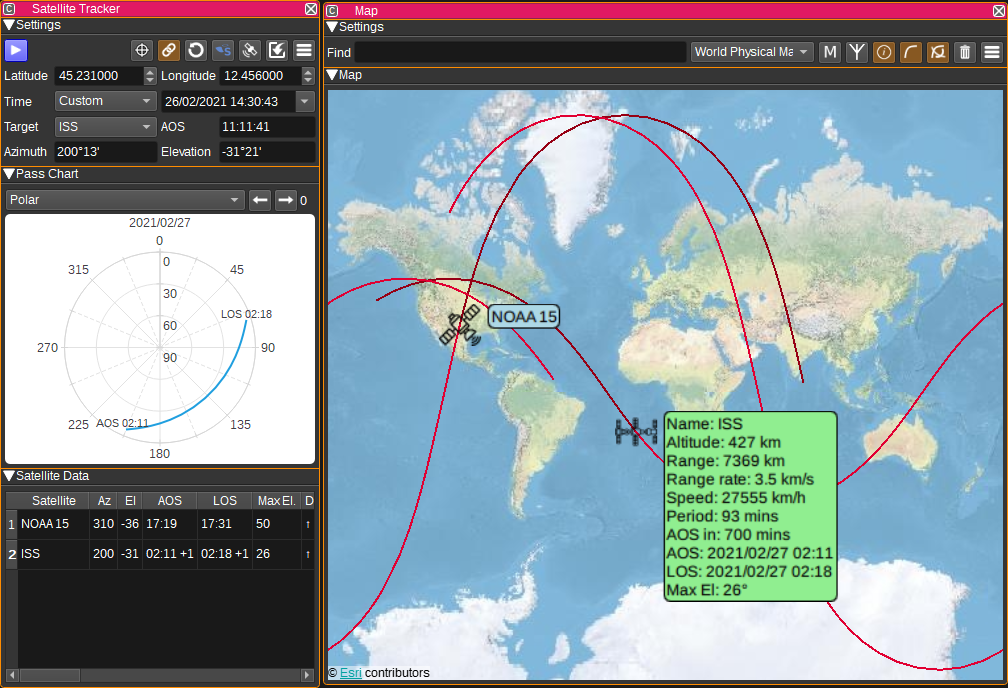
Task: Click the Satellite column header
Action: click(53, 500)
